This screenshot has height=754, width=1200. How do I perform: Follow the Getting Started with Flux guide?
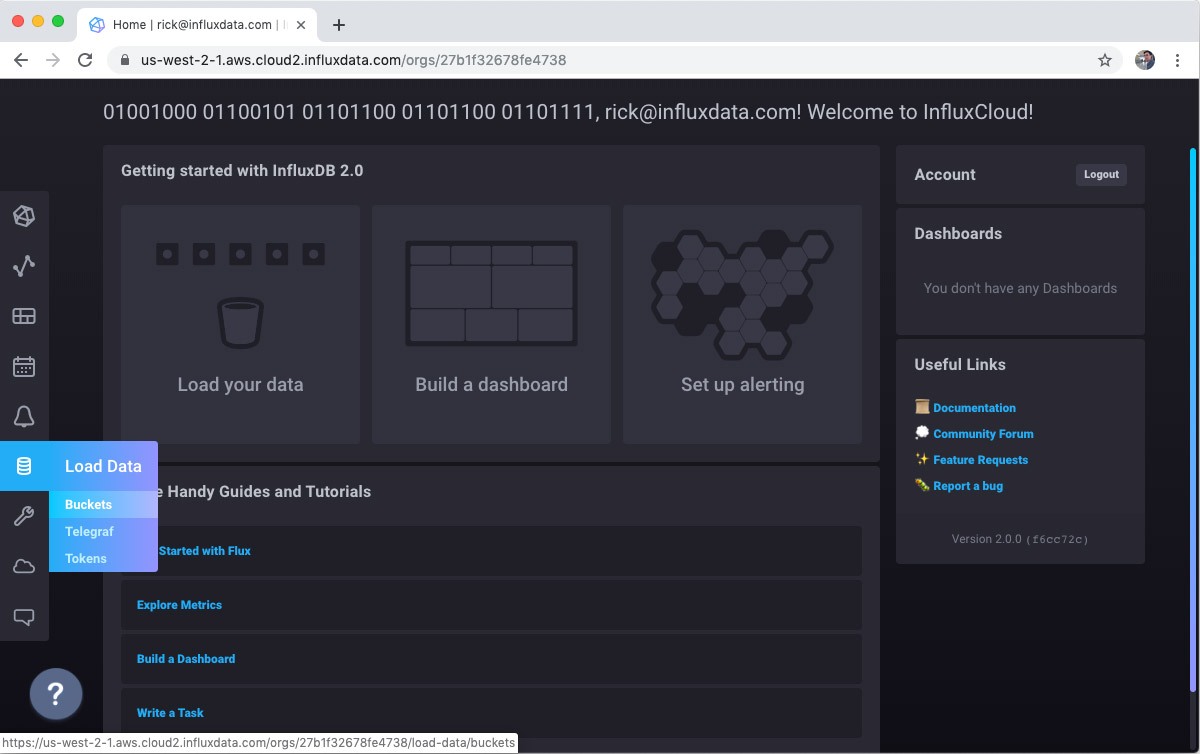click(x=204, y=550)
